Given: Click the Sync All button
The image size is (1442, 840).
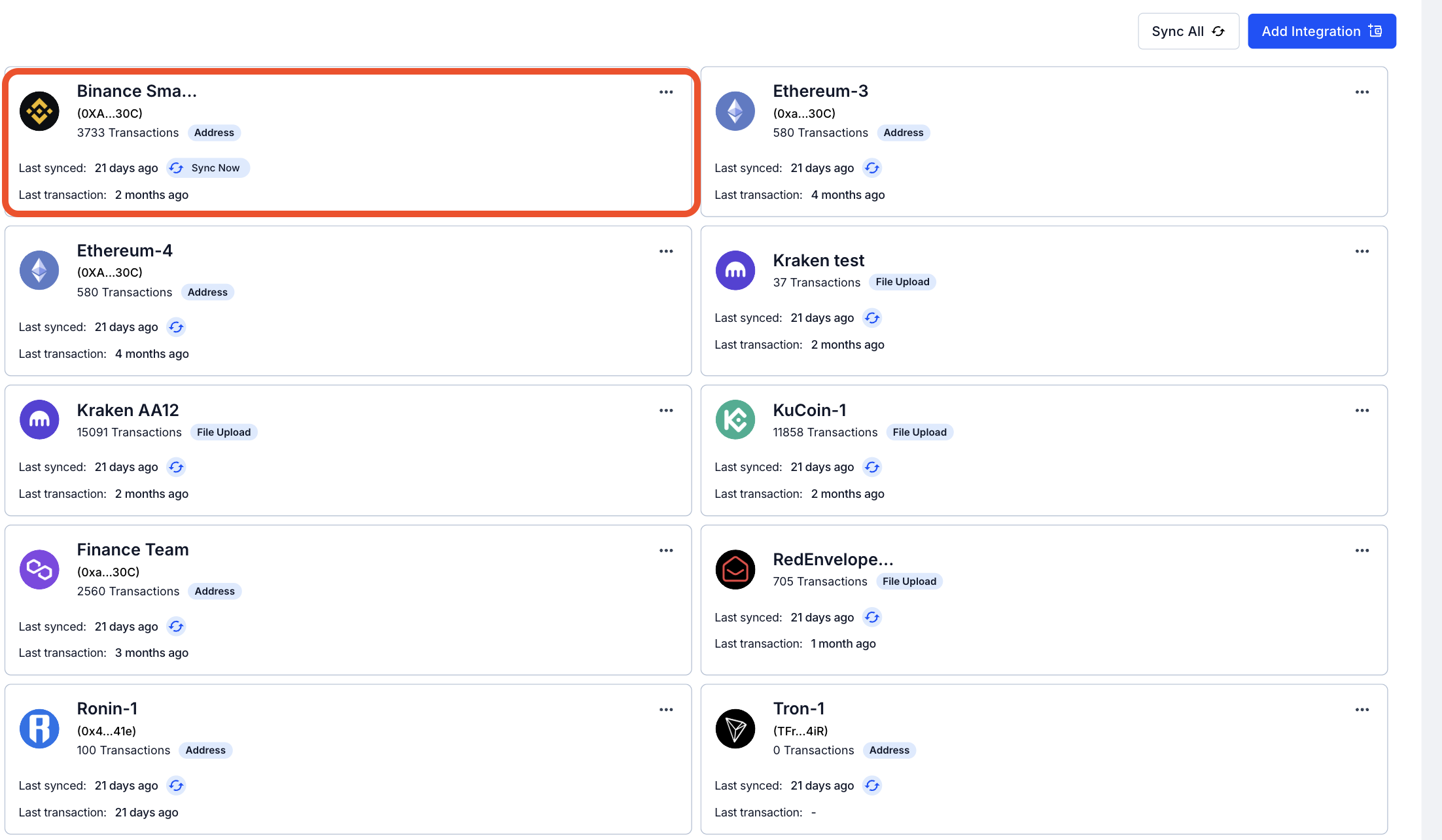Looking at the screenshot, I should pos(1188,31).
